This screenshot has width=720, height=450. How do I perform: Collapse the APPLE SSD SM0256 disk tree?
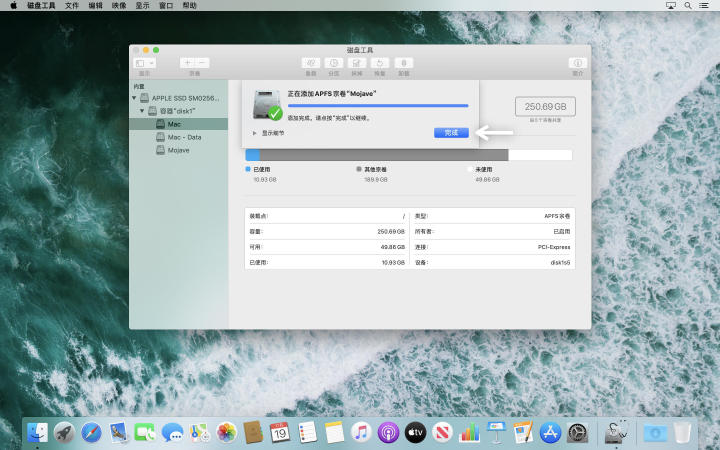(134, 98)
